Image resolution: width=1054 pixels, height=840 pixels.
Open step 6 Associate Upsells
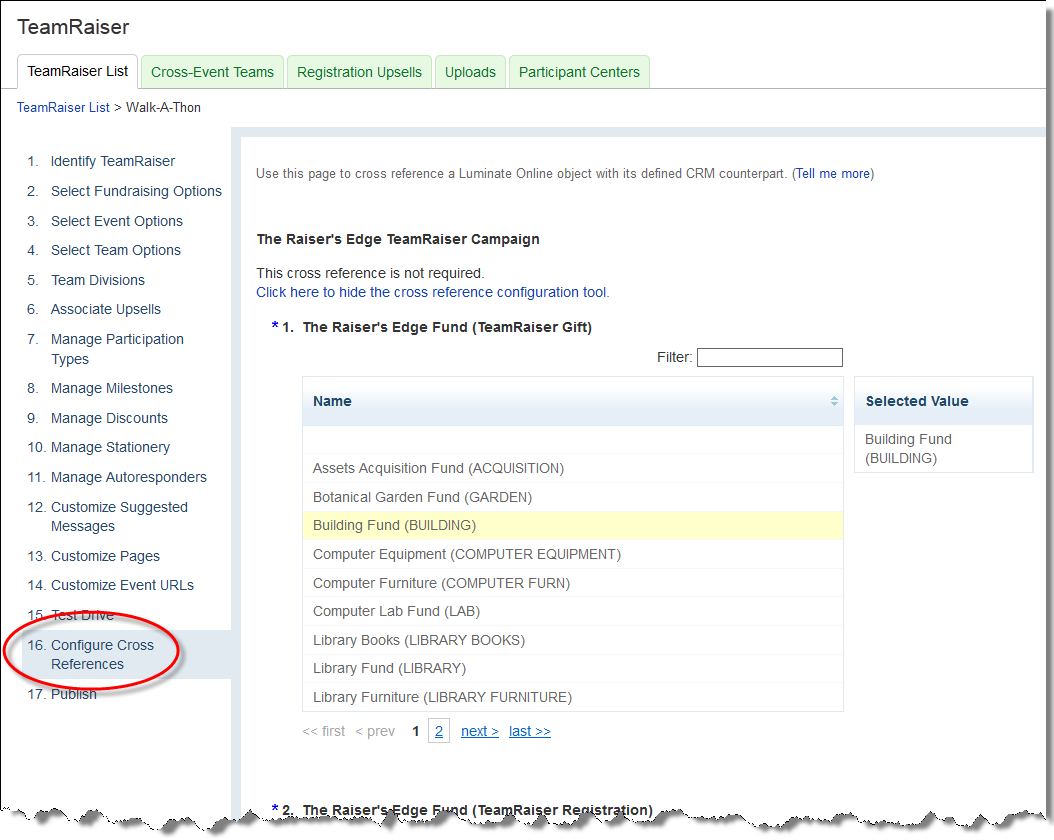106,309
